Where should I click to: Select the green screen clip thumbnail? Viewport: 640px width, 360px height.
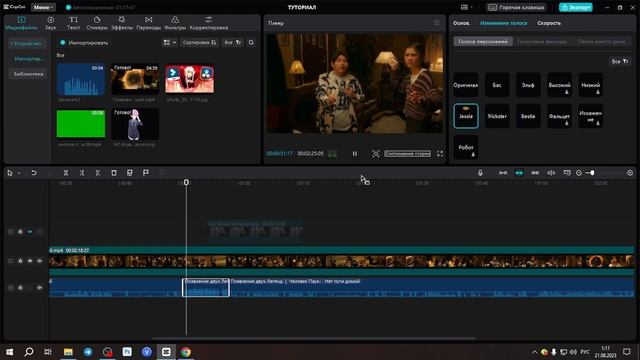tap(81, 123)
